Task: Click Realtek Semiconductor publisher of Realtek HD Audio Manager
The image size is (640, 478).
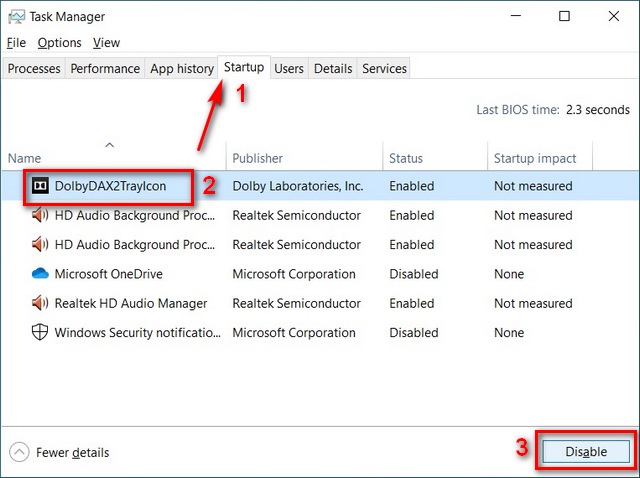Action: [x=296, y=303]
